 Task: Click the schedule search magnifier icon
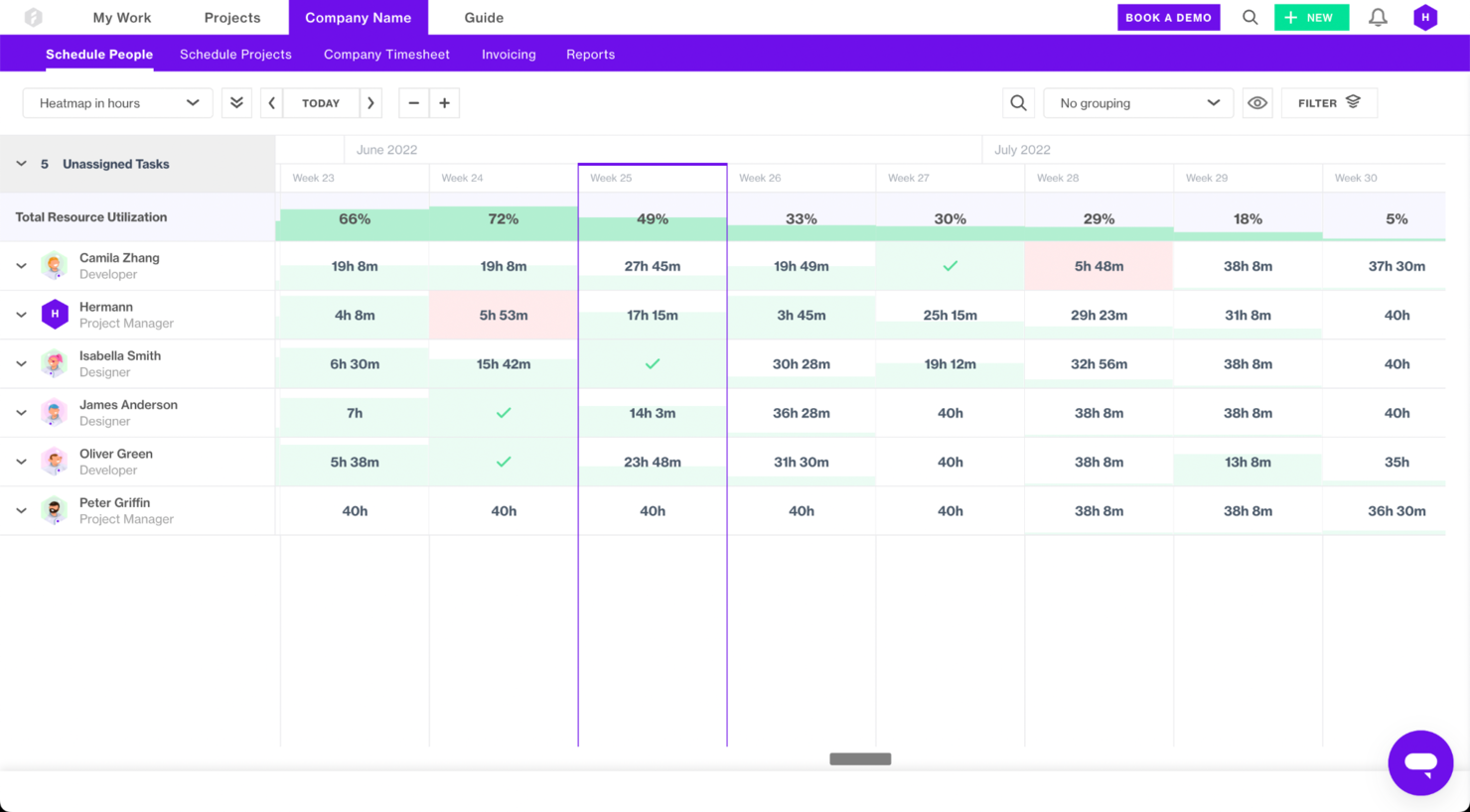click(x=1018, y=103)
